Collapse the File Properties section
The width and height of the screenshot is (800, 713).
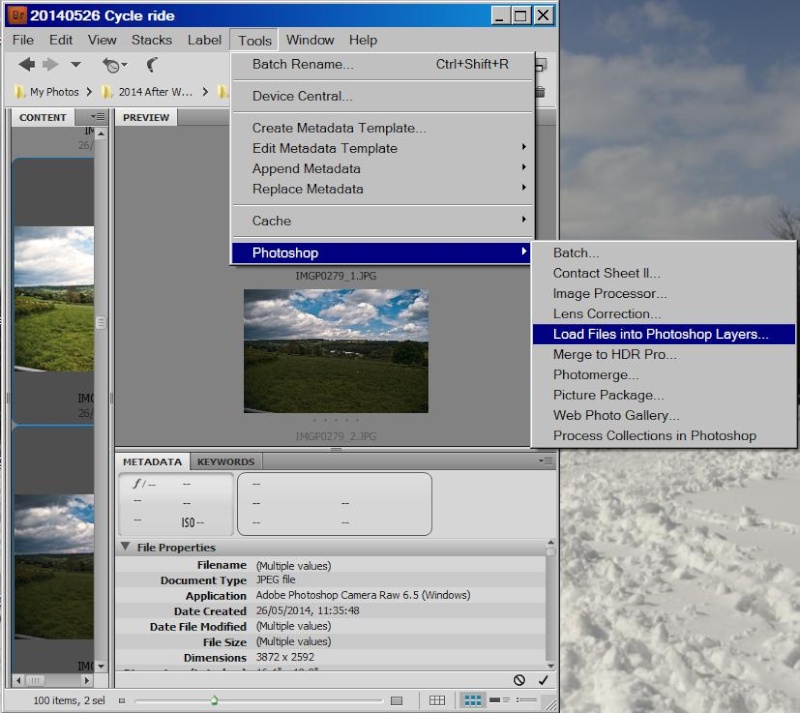coord(126,547)
